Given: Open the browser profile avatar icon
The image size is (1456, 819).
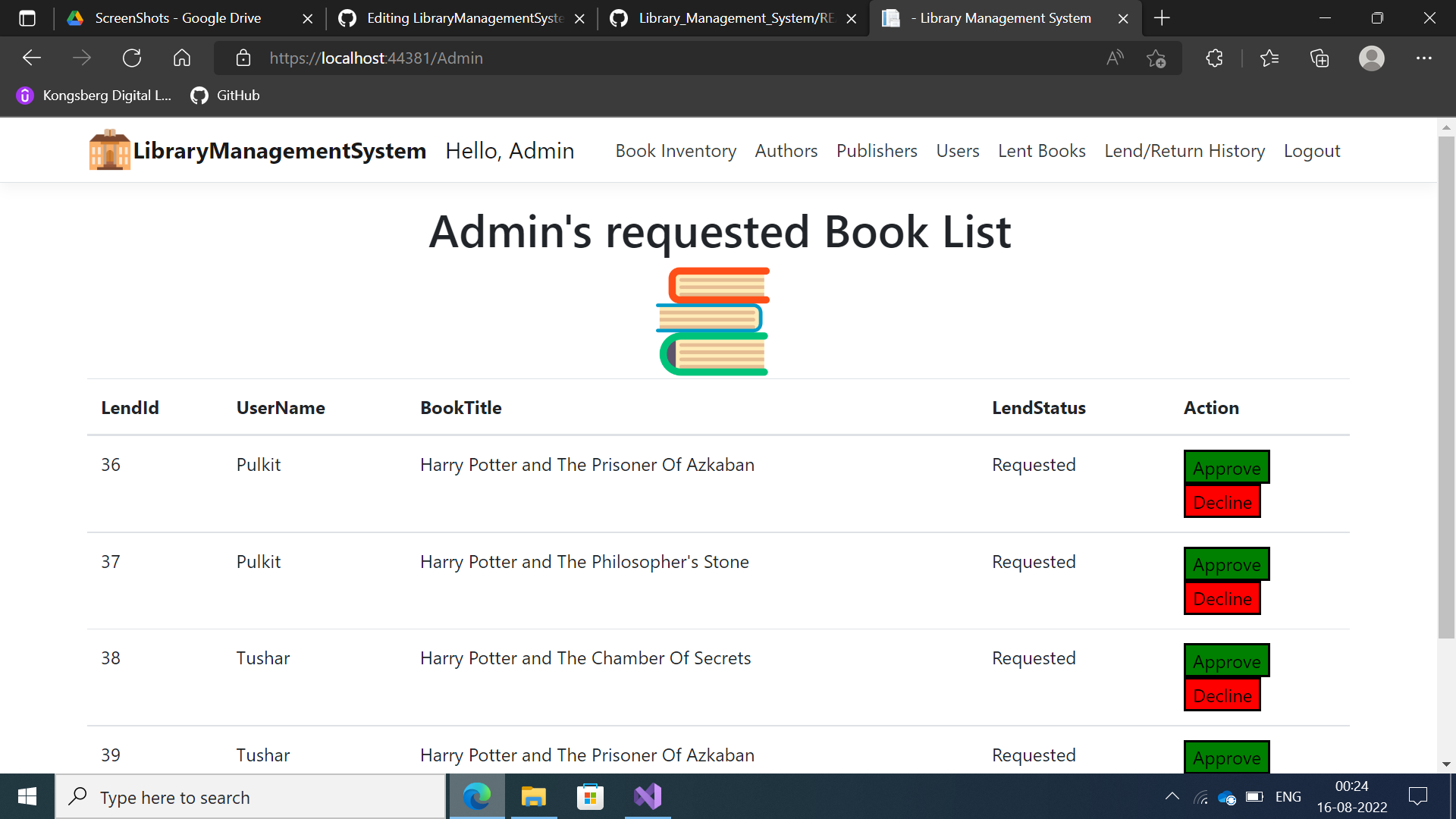Looking at the screenshot, I should pos(1372,58).
